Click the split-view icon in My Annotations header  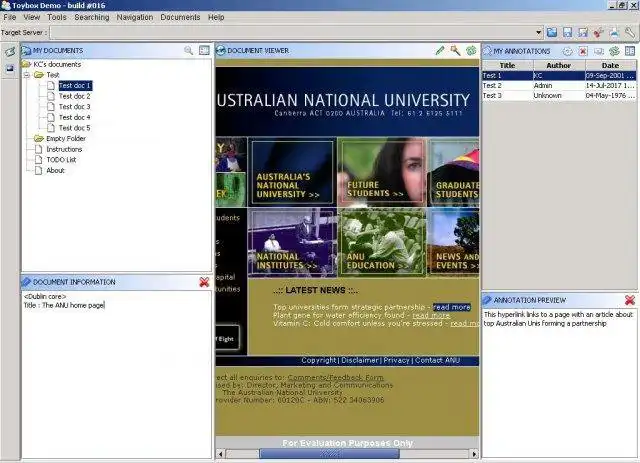(630, 51)
